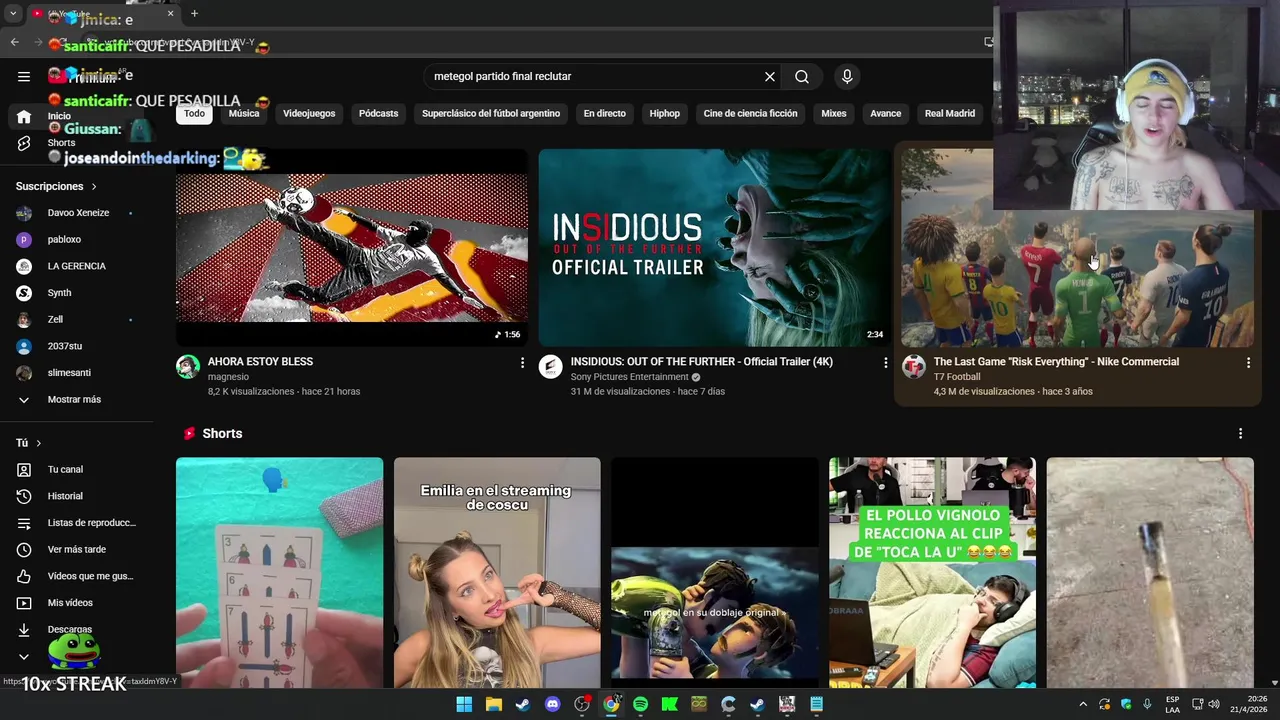
Task: Play INSIDIOUS Official Trailer thumbnail
Action: point(714,248)
